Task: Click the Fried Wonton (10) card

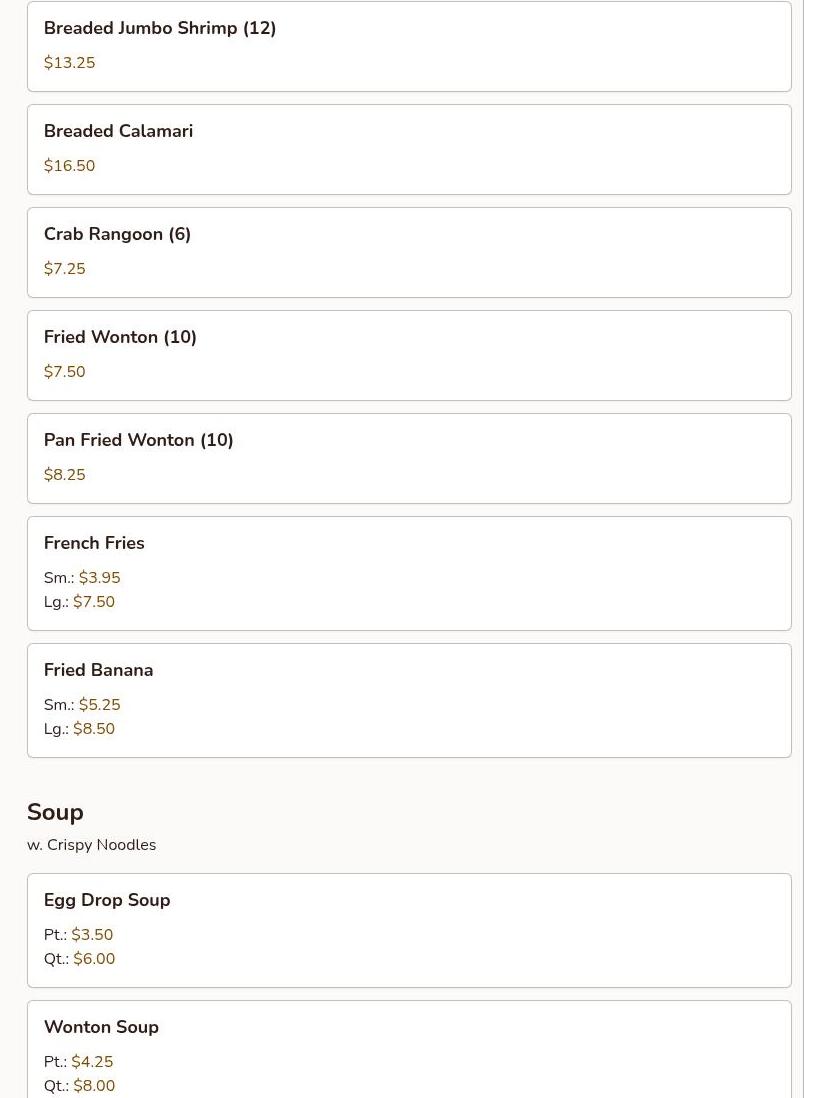Action: [x=409, y=355]
